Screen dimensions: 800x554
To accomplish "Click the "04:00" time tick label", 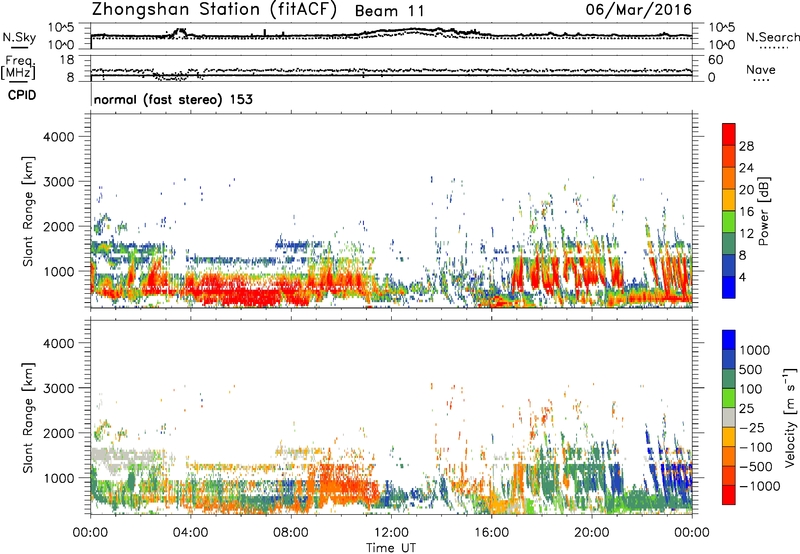I will [x=190, y=533].
